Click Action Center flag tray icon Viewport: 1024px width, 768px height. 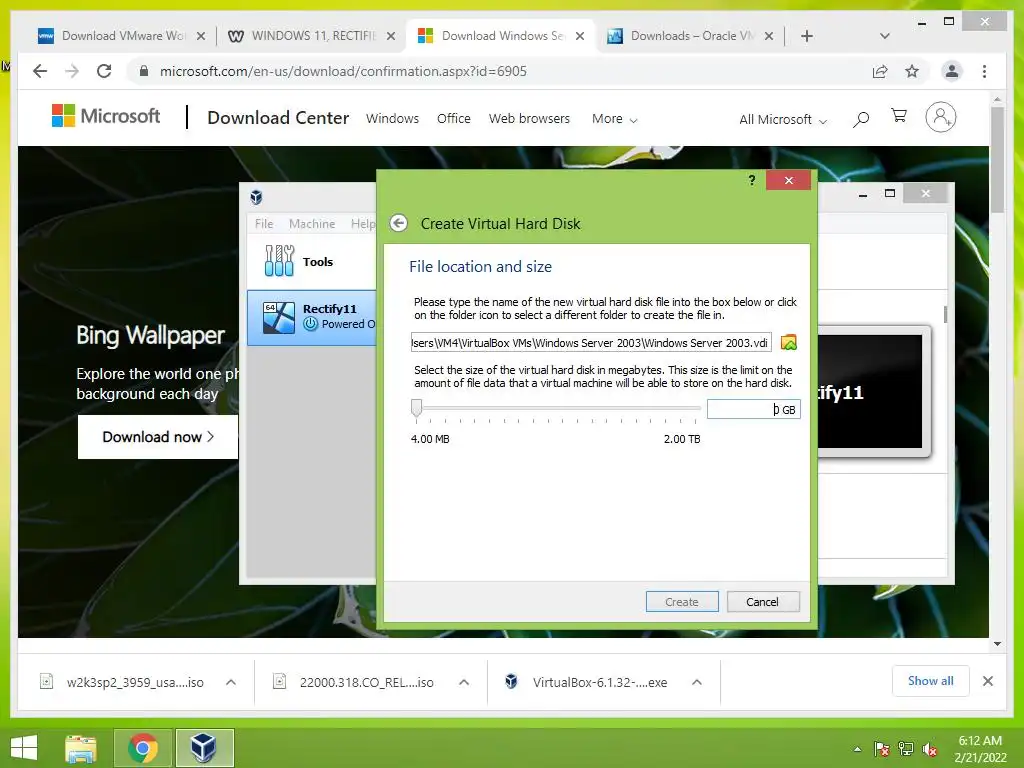tap(882, 749)
